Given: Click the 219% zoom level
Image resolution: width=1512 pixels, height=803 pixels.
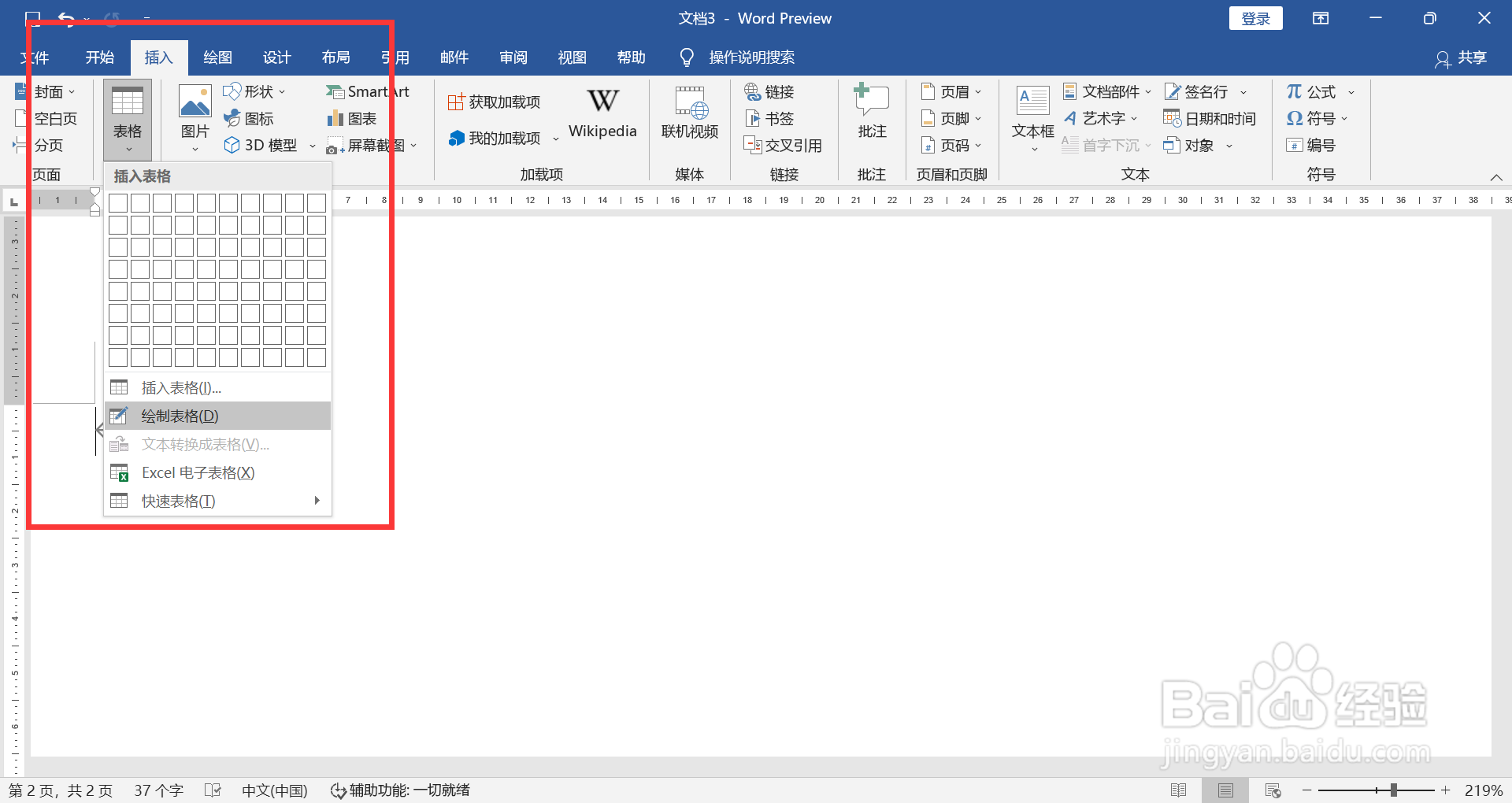Looking at the screenshot, I should (1484, 790).
